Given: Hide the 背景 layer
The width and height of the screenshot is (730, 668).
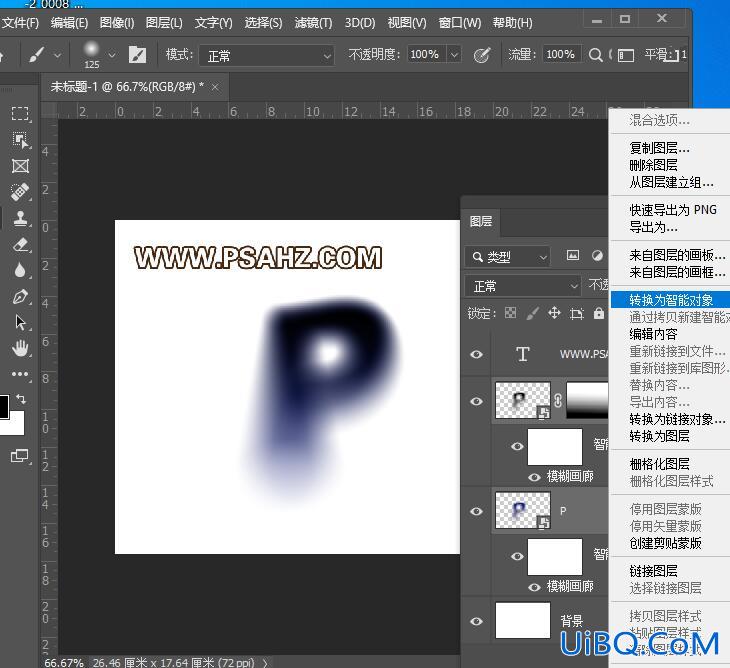Looking at the screenshot, I should [x=476, y=621].
